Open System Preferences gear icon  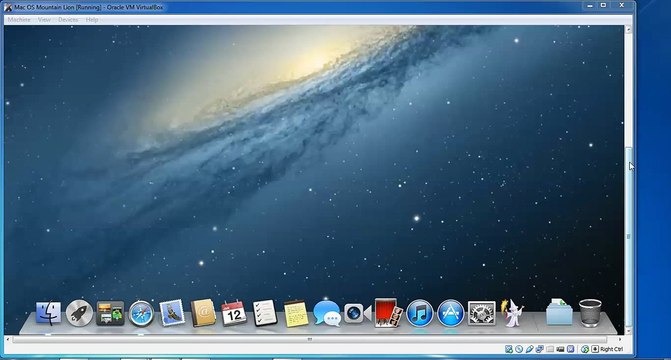[x=481, y=313]
